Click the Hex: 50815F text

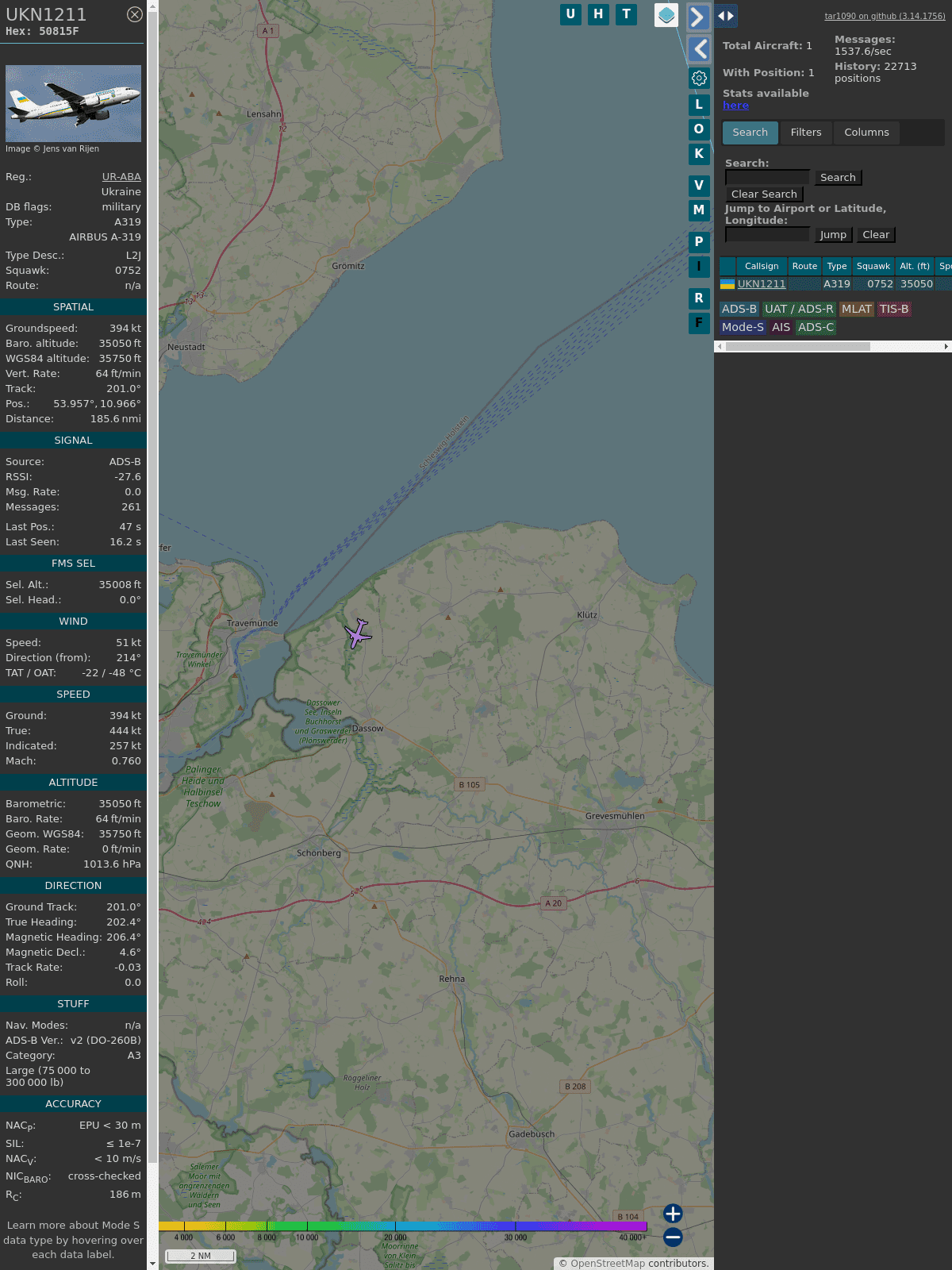tap(42, 32)
